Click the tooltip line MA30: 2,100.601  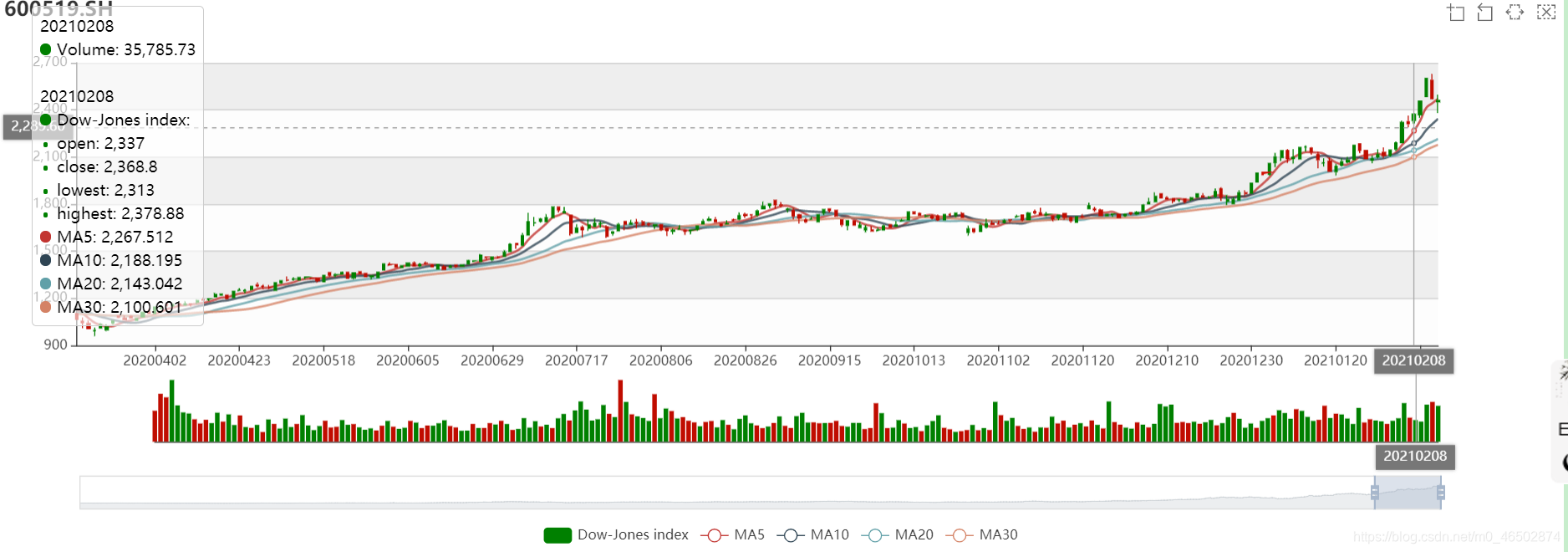(x=111, y=307)
